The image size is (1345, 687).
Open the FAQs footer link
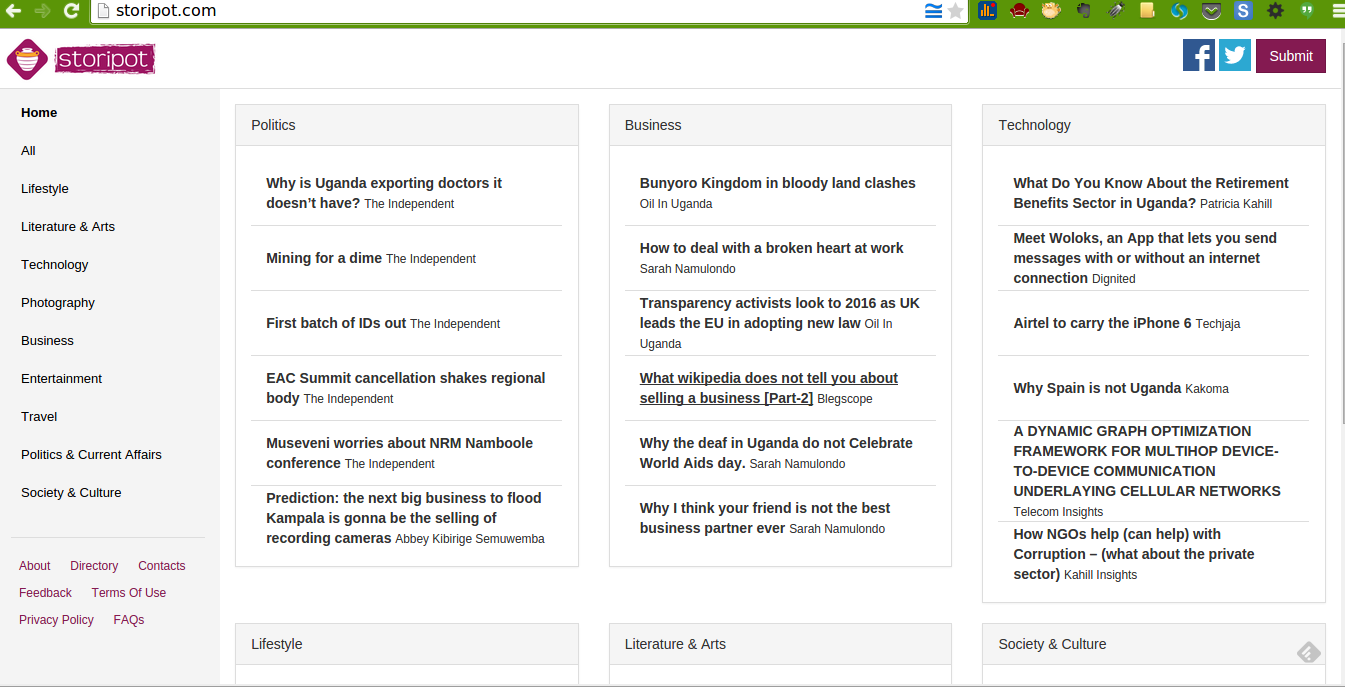click(129, 620)
